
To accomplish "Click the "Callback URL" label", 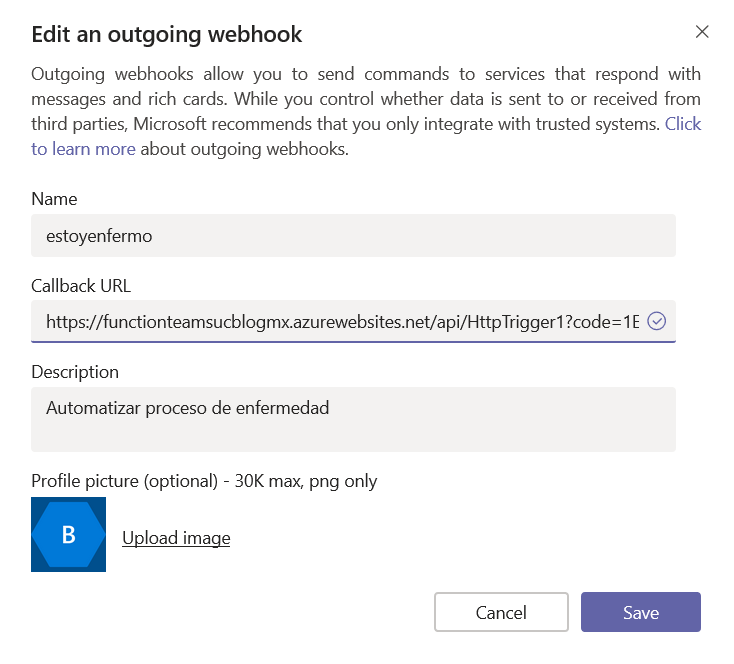I will point(81,285).
